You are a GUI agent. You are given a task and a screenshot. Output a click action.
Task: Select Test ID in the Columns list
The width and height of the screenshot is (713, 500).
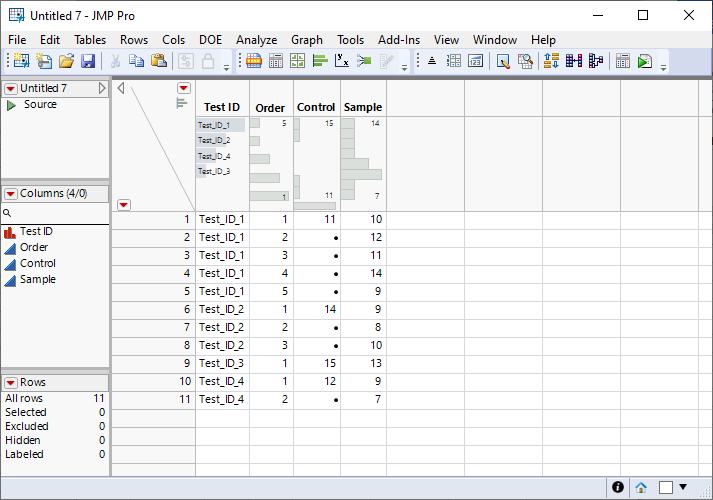pyautogui.click(x=36, y=231)
